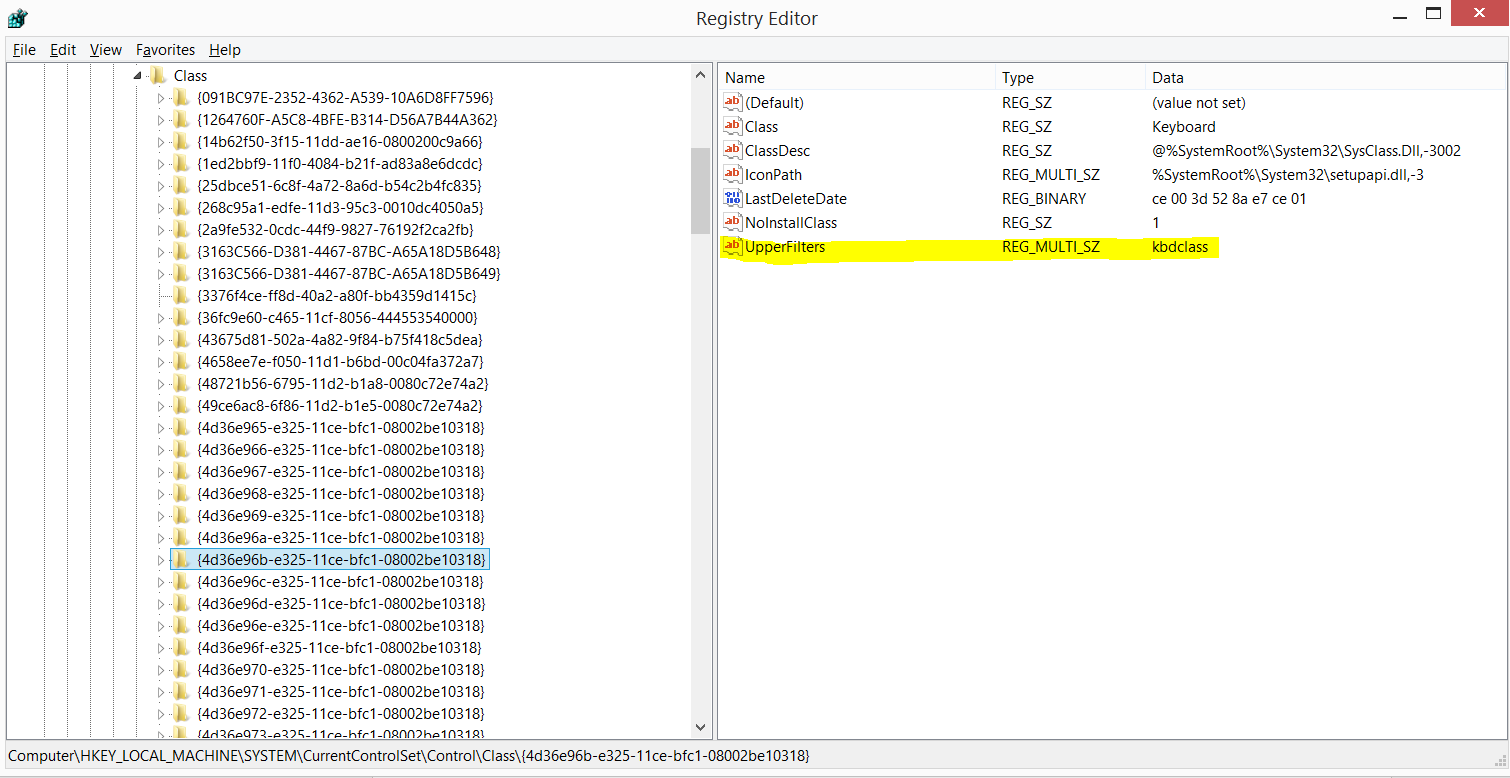Expand the {25dbce51-6c8f...} registry key
The height and width of the screenshot is (778, 1510).
click(x=161, y=185)
